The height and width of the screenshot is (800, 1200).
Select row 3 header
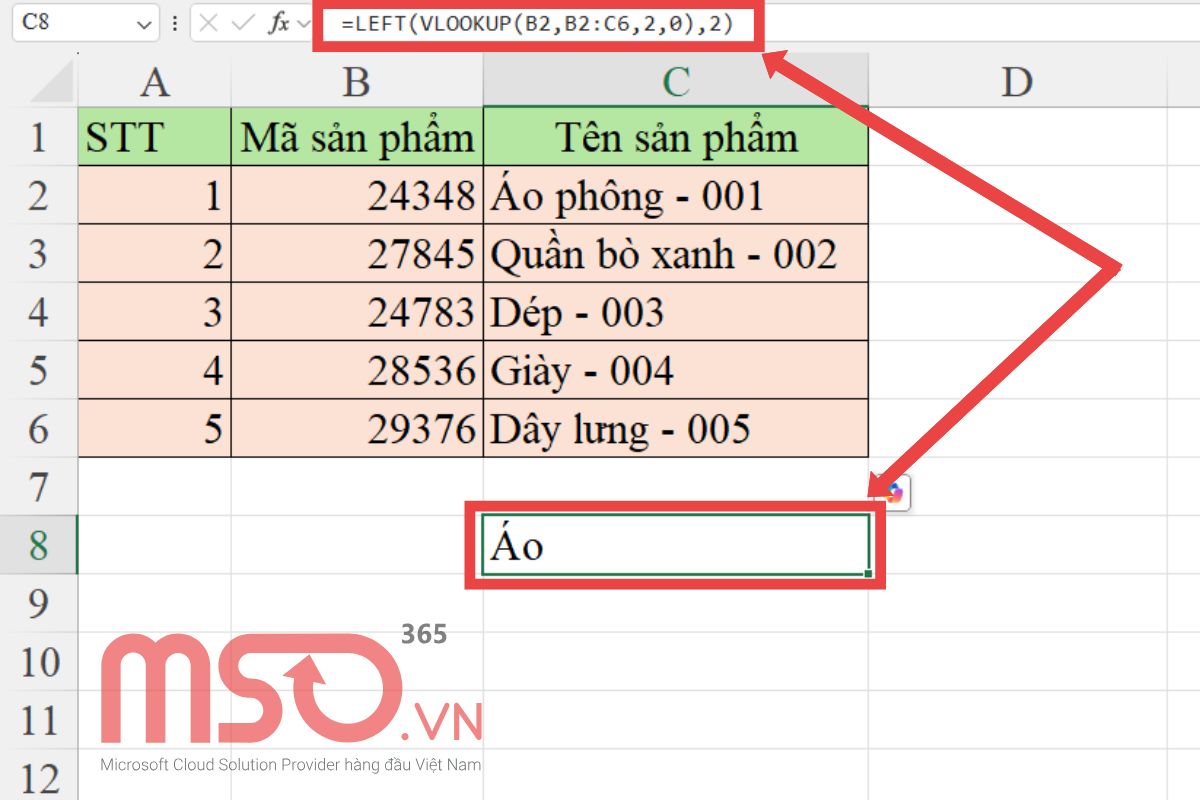[x=39, y=254]
